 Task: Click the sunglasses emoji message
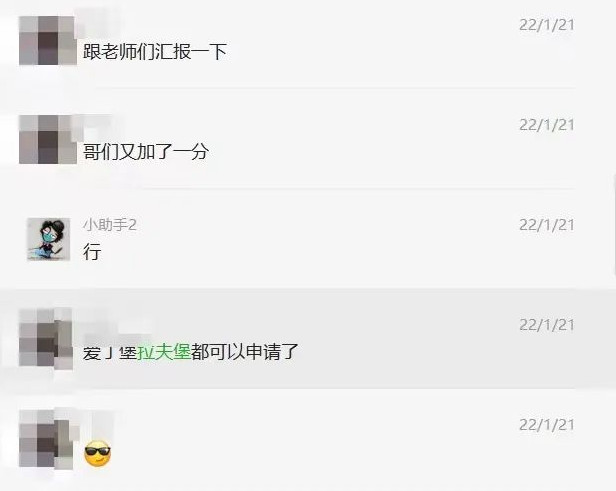tap(97, 453)
